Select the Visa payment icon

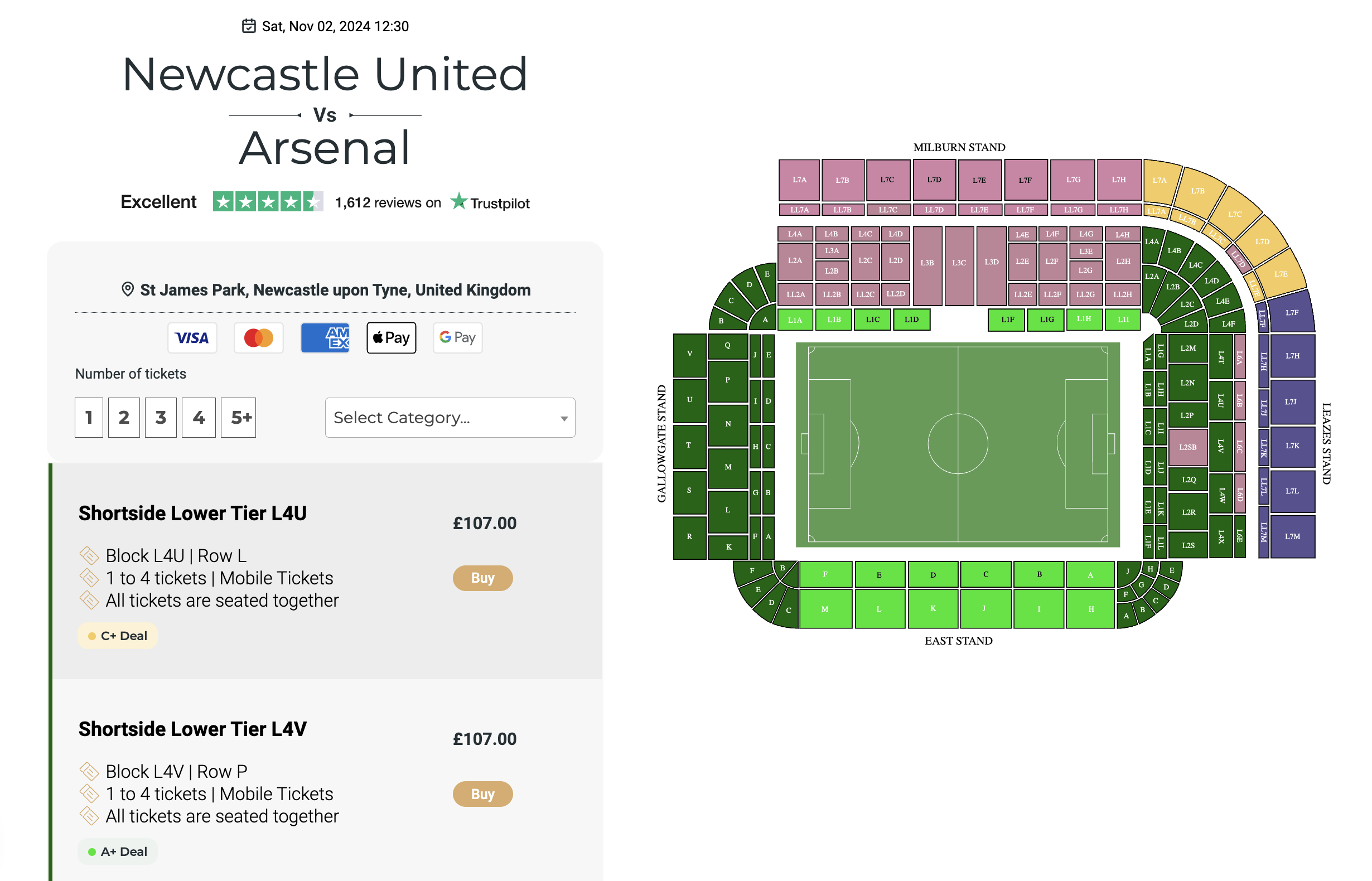tap(192, 337)
